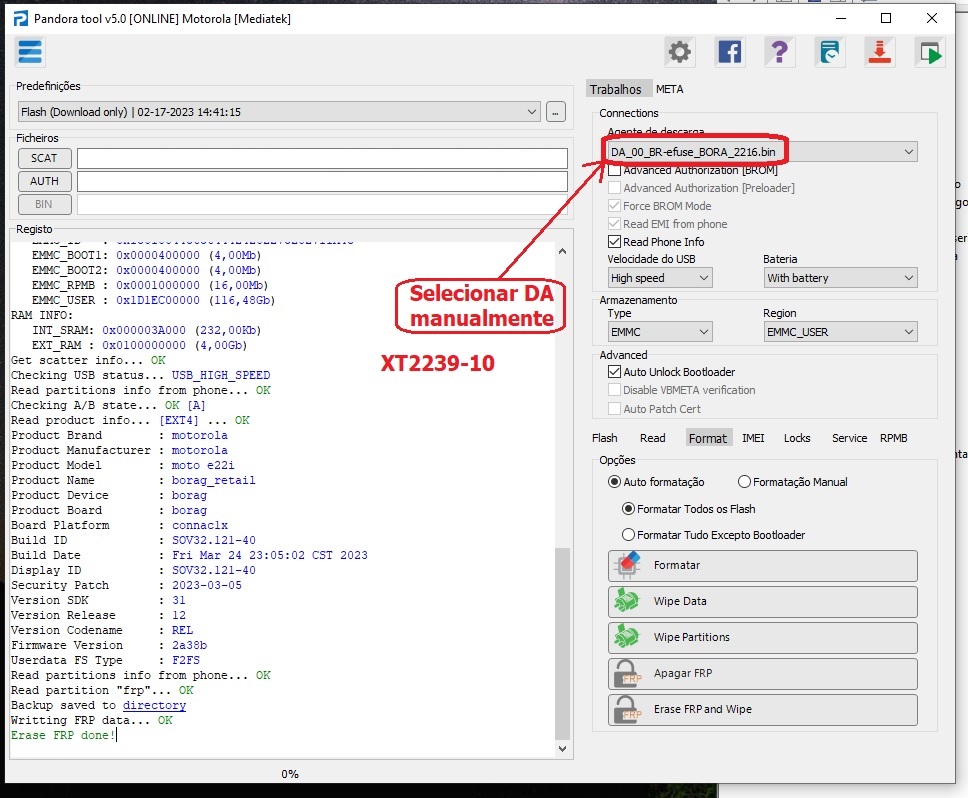Click the green play run icon

pos(930,52)
